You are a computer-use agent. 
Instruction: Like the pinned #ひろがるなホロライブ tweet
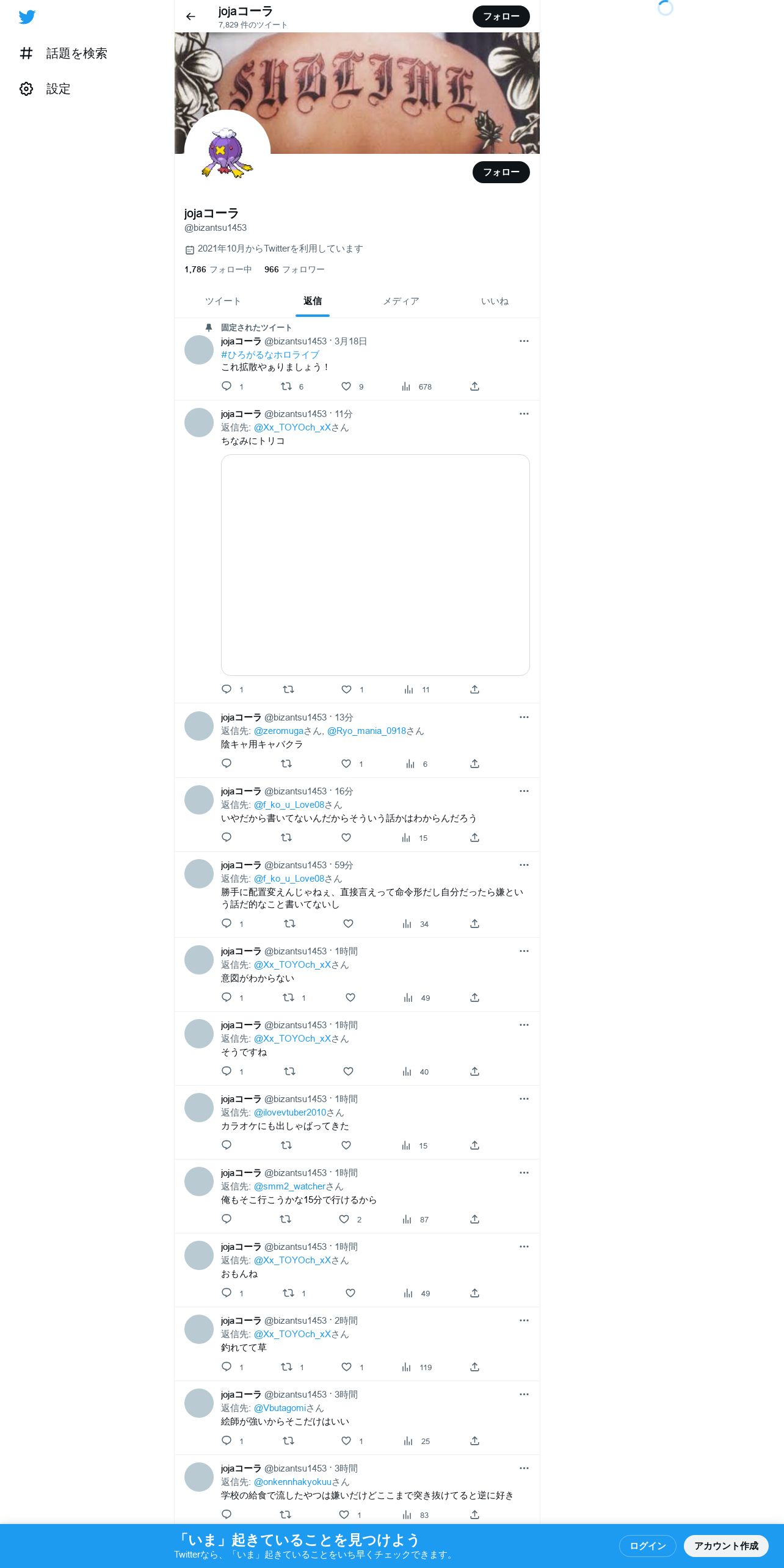point(346,387)
